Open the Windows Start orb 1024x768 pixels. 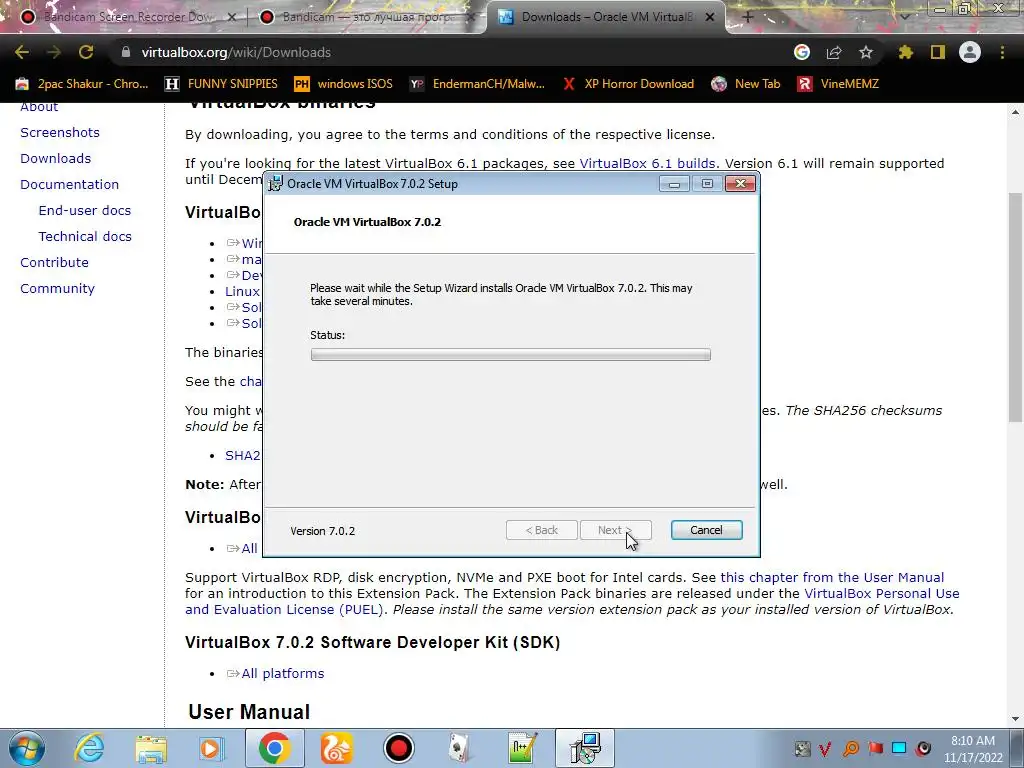(26, 748)
